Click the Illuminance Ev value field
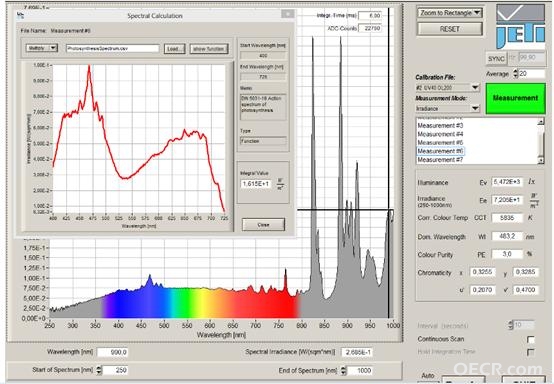Viewport: 554px width, 384px height. pos(507,182)
